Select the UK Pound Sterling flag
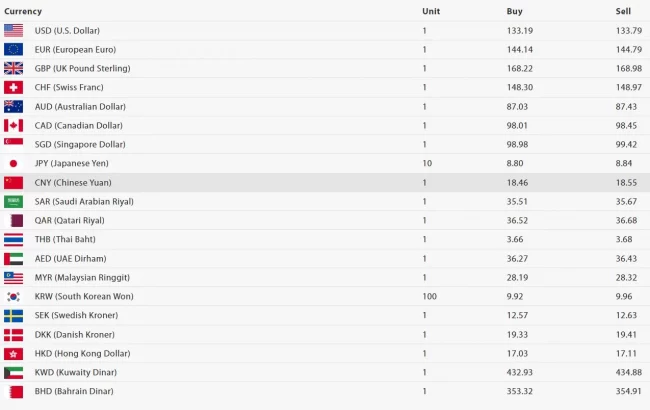The width and height of the screenshot is (650, 410). 14,68
